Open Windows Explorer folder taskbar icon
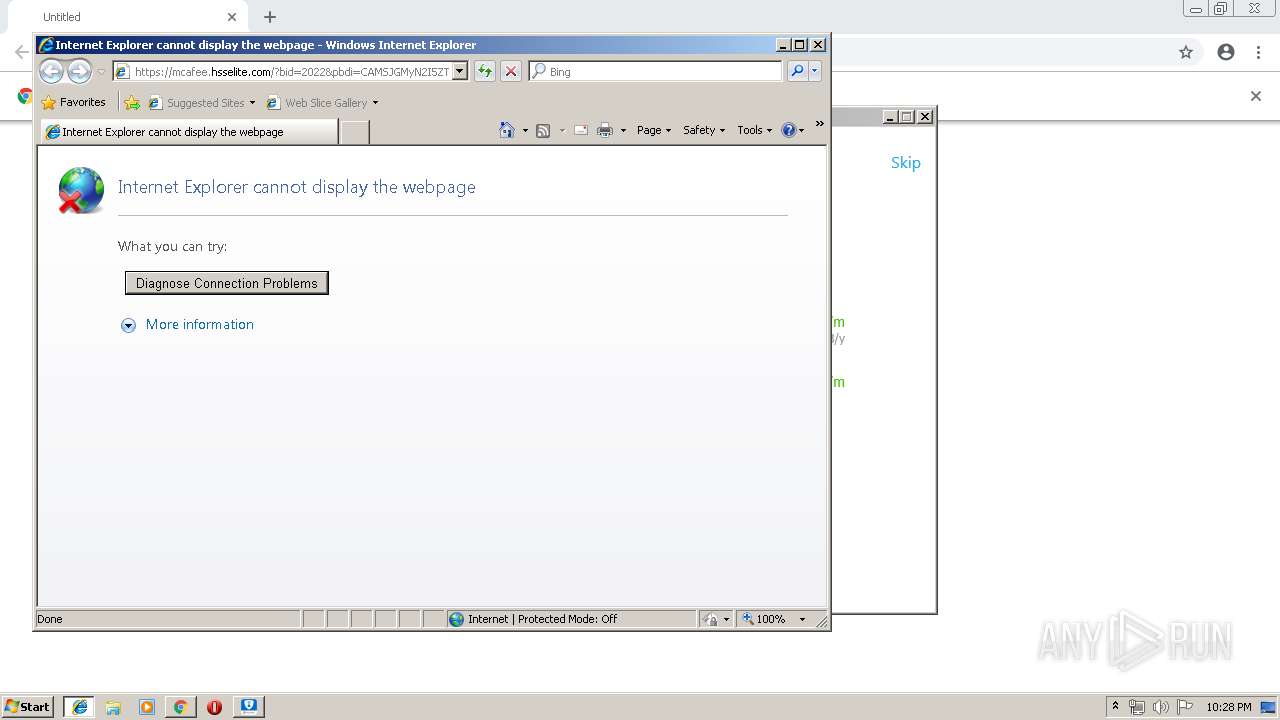The height and width of the screenshot is (720, 1280). click(x=113, y=707)
